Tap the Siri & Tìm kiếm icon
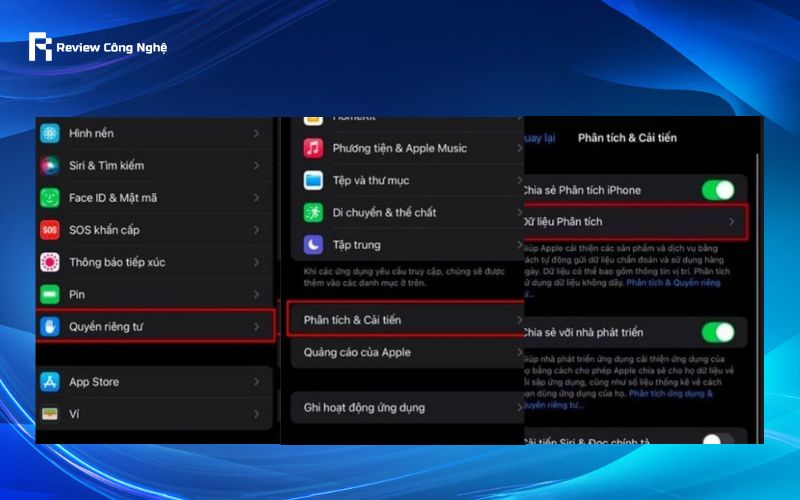This screenshot has height=500, width=800. (x=49, y=165)
